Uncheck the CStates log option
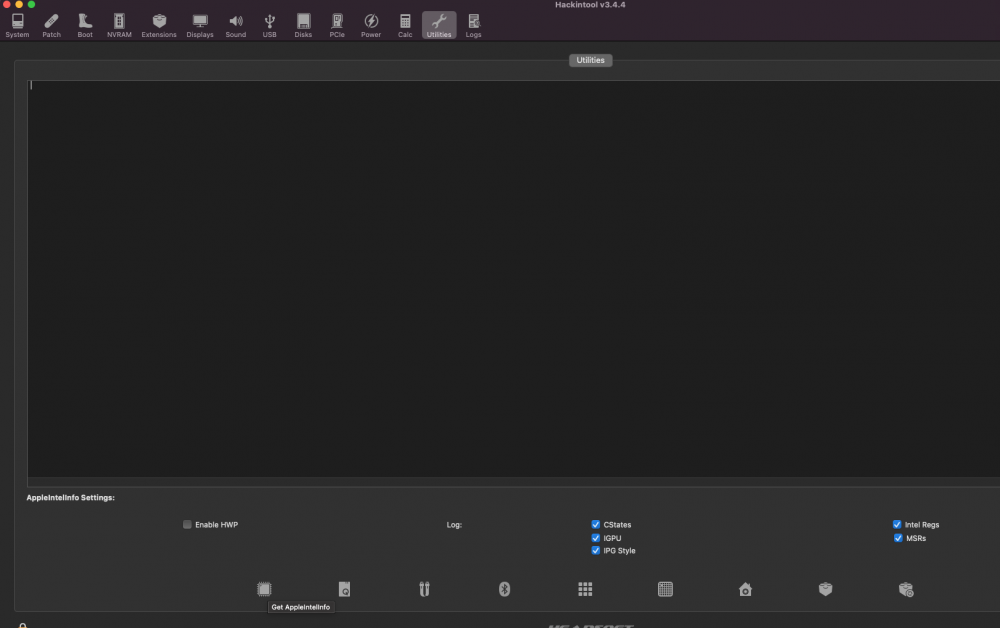The image size is (1000, 628). (596, 525)
